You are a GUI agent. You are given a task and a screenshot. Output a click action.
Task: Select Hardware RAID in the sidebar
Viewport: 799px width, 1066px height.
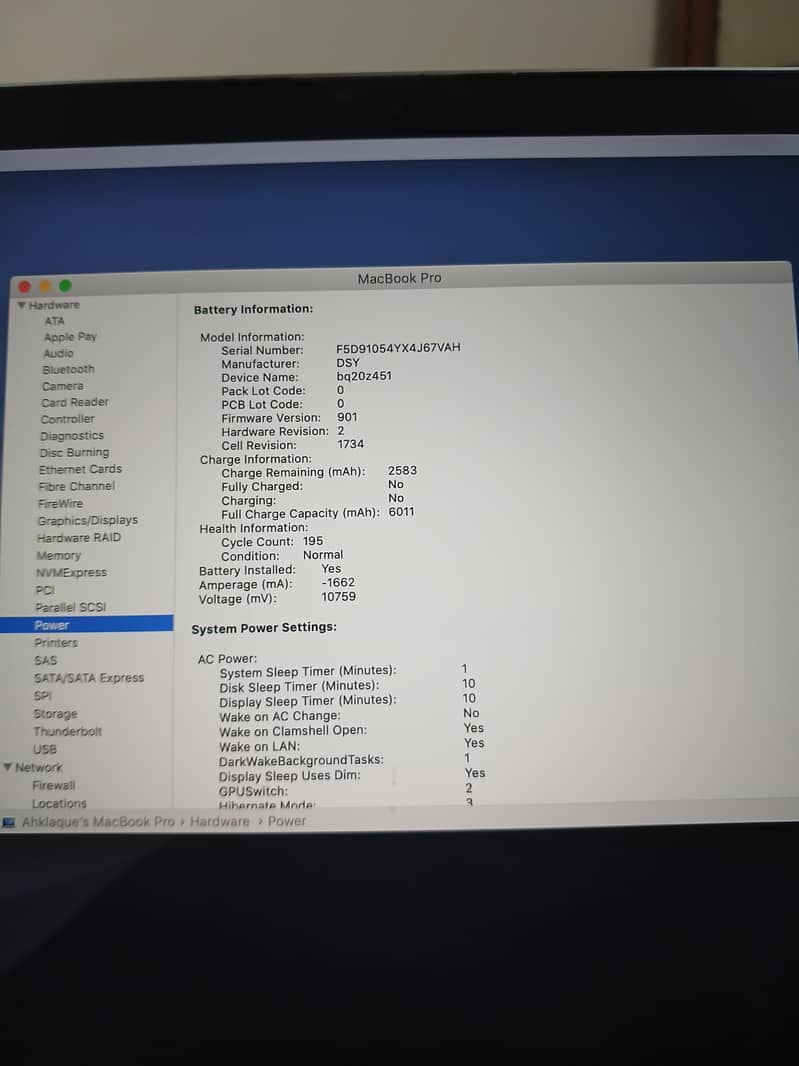pyautogui.click(x=79, y=537)
